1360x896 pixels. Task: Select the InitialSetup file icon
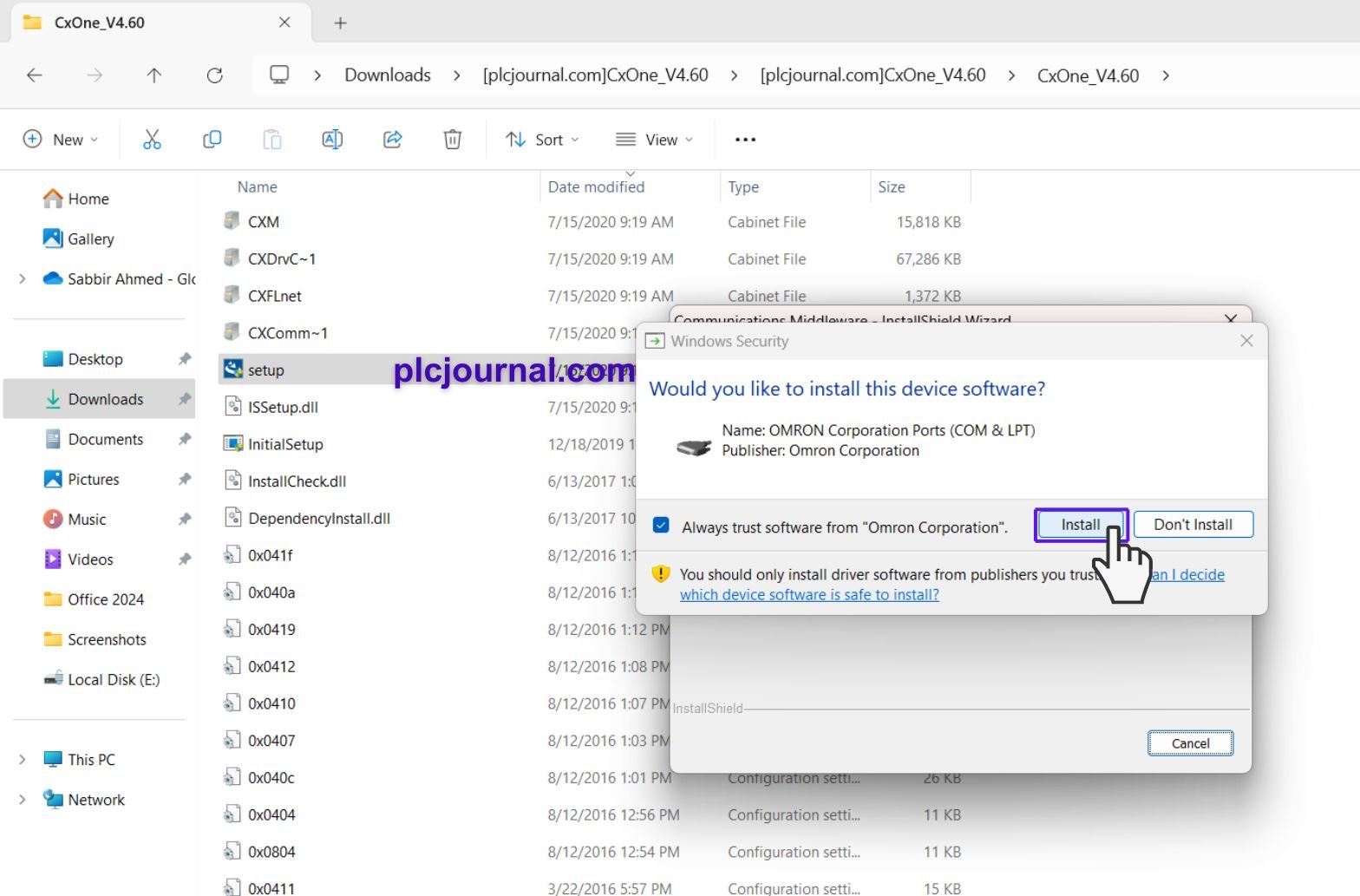tap(232, 443)
